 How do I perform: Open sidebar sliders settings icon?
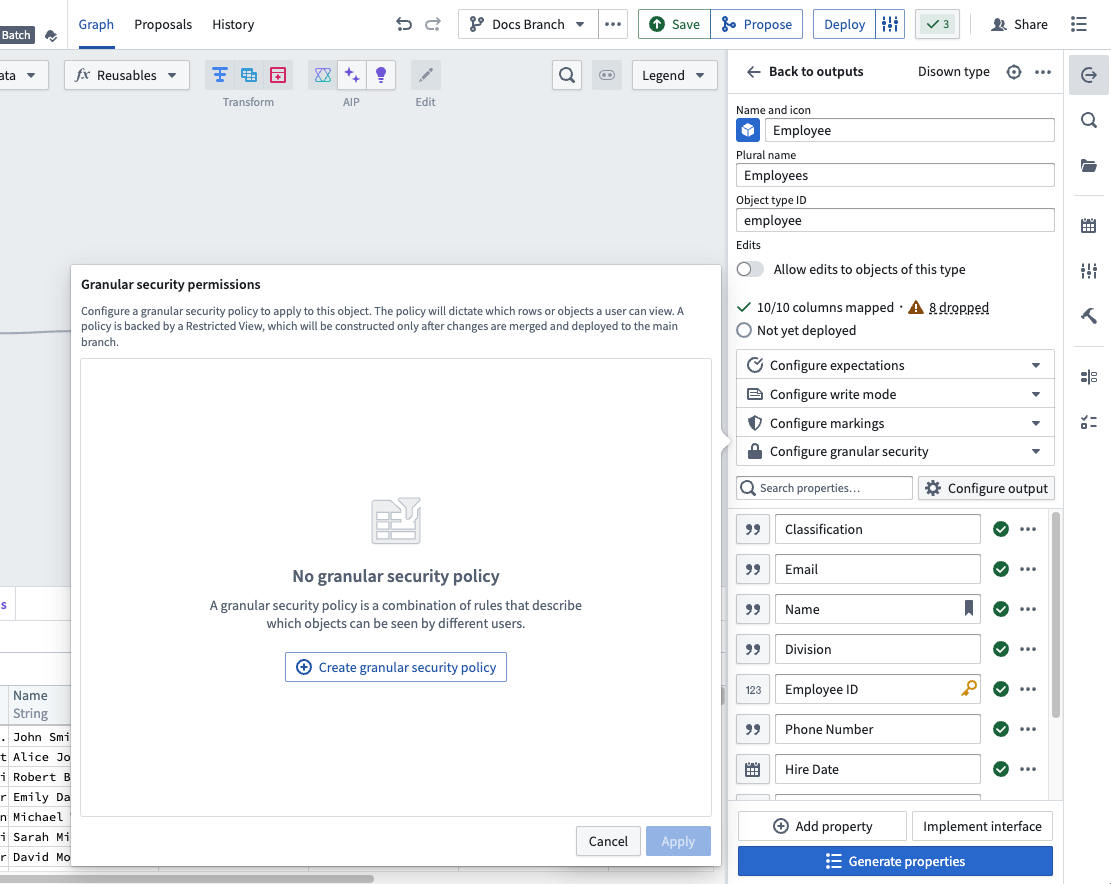[1089, 271]
